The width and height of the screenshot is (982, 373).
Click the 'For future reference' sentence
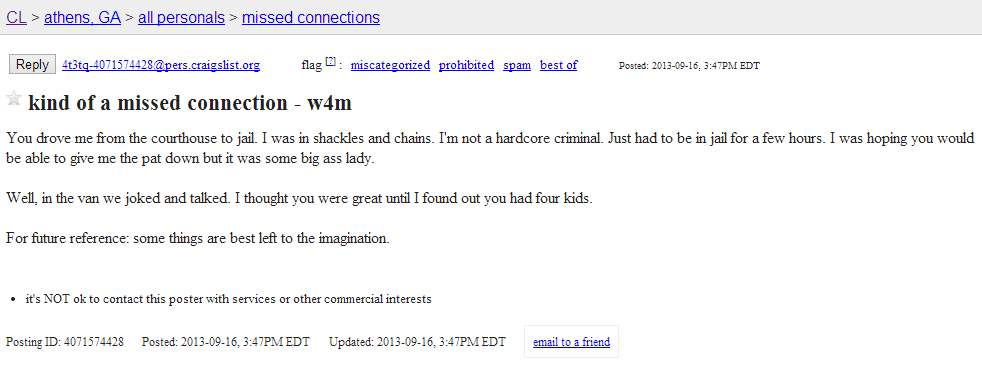[198, 238]
